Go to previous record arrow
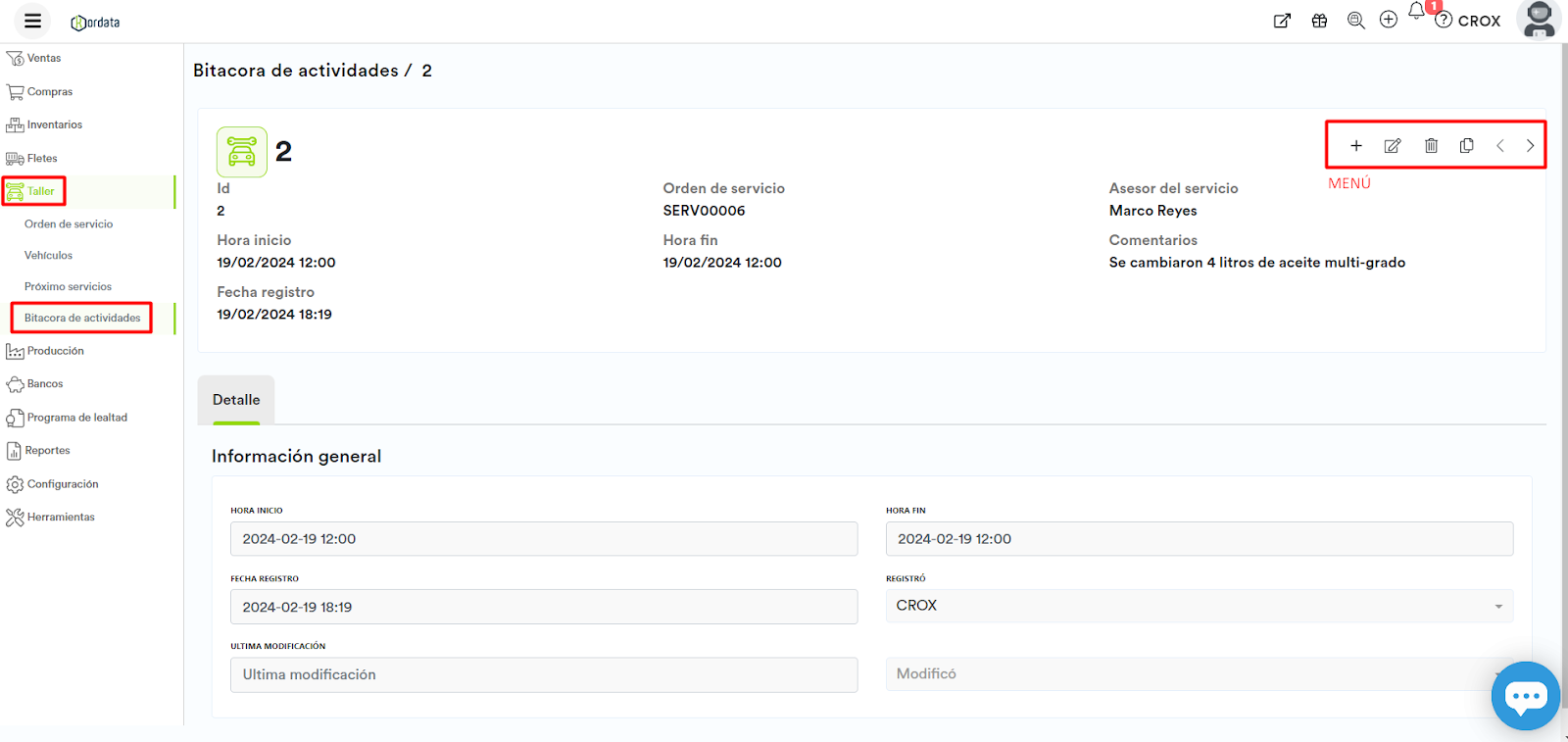This screenshot has height=742, width=1568. click(1499, 146)
